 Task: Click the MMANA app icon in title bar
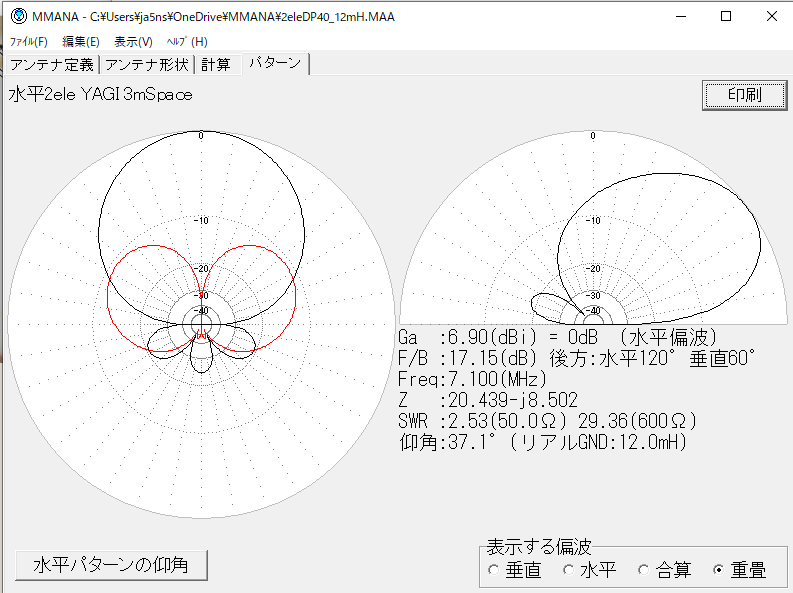coord(19,16)
